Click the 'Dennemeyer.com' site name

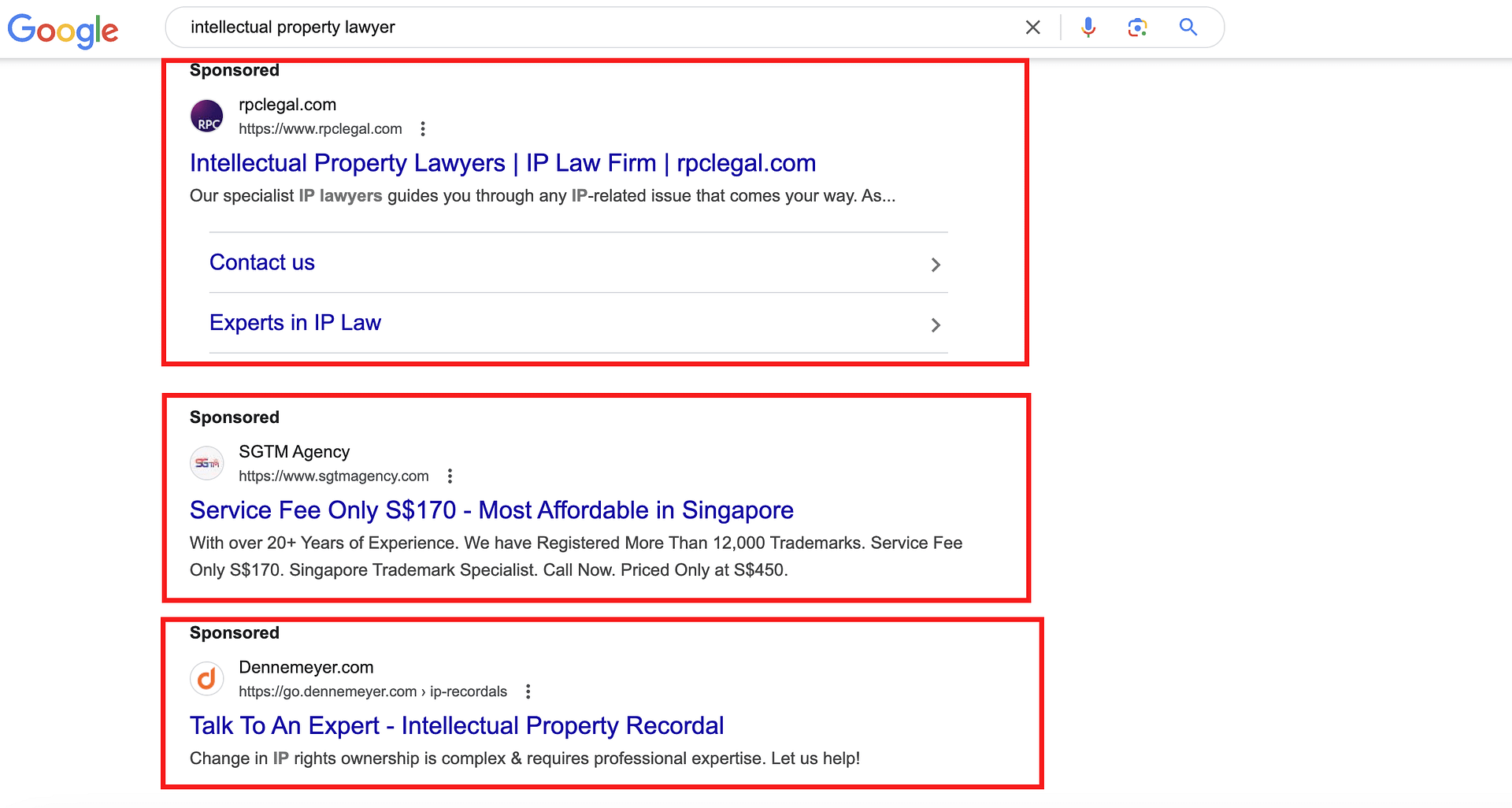tap(306, 667)
